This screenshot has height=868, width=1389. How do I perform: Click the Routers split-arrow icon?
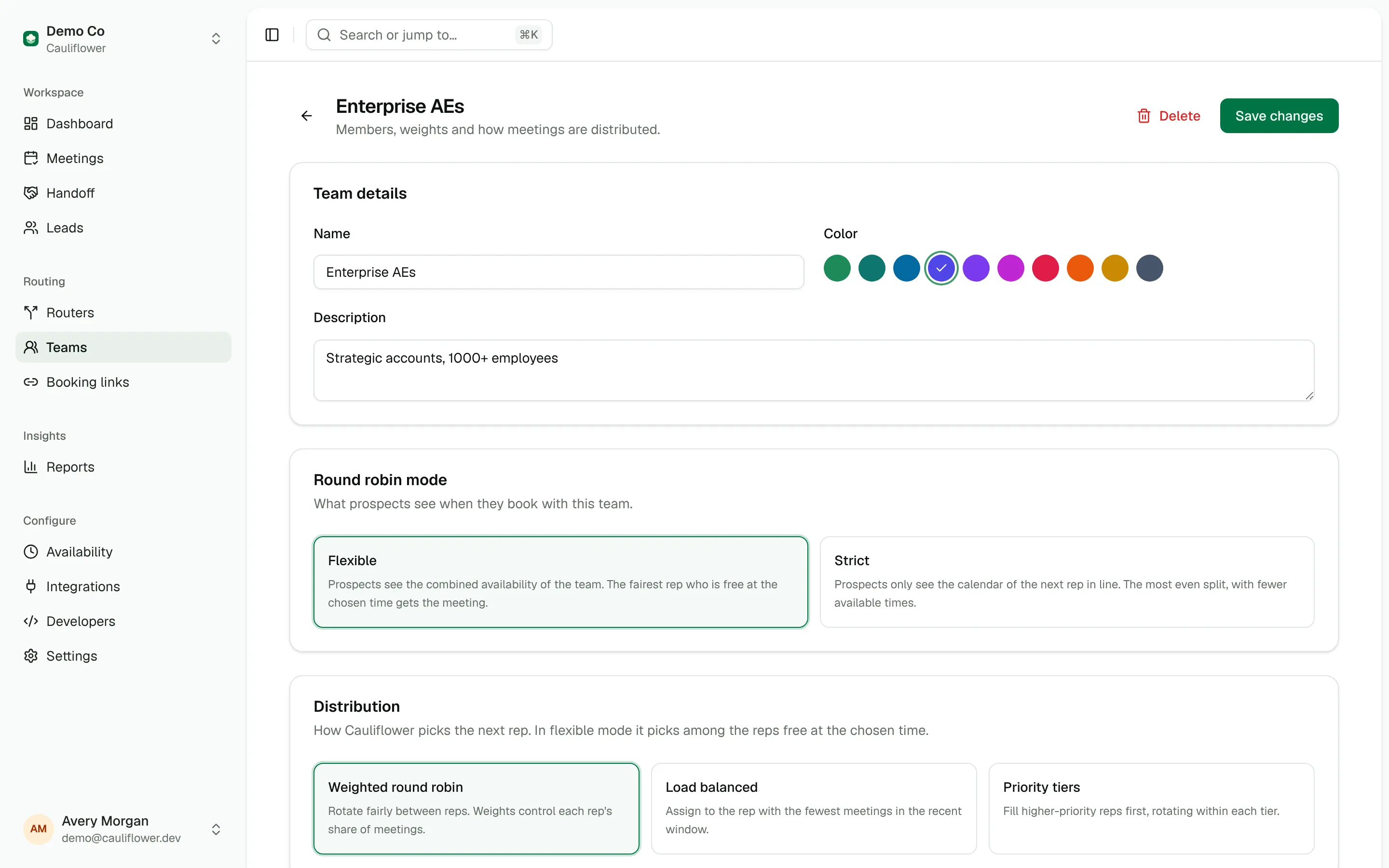tap(31, 312)
